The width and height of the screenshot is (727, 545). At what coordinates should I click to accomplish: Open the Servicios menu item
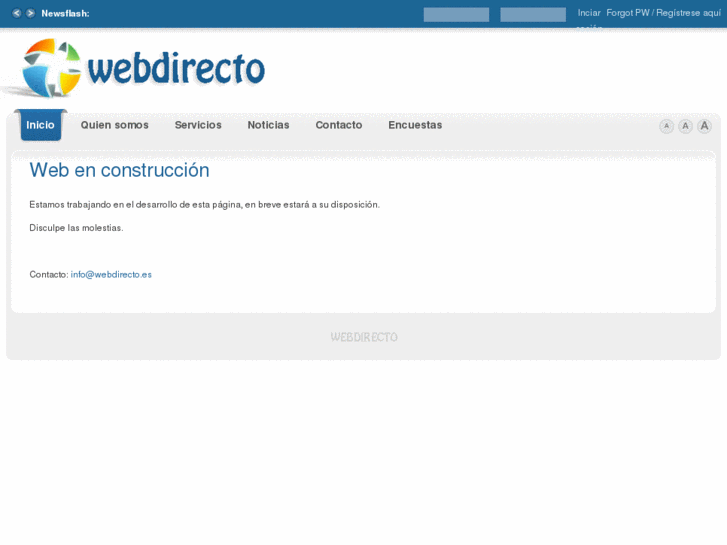(198, 125)
